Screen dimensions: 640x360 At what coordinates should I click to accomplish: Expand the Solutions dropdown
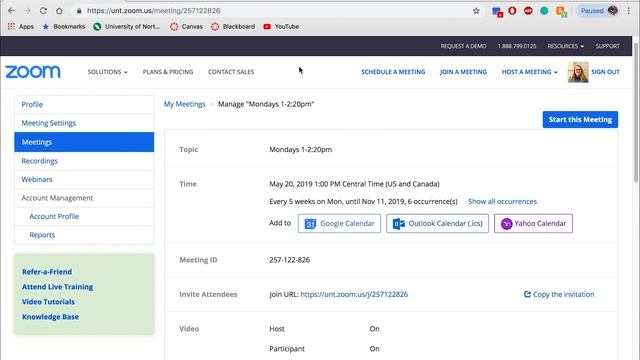coord(107,72)
